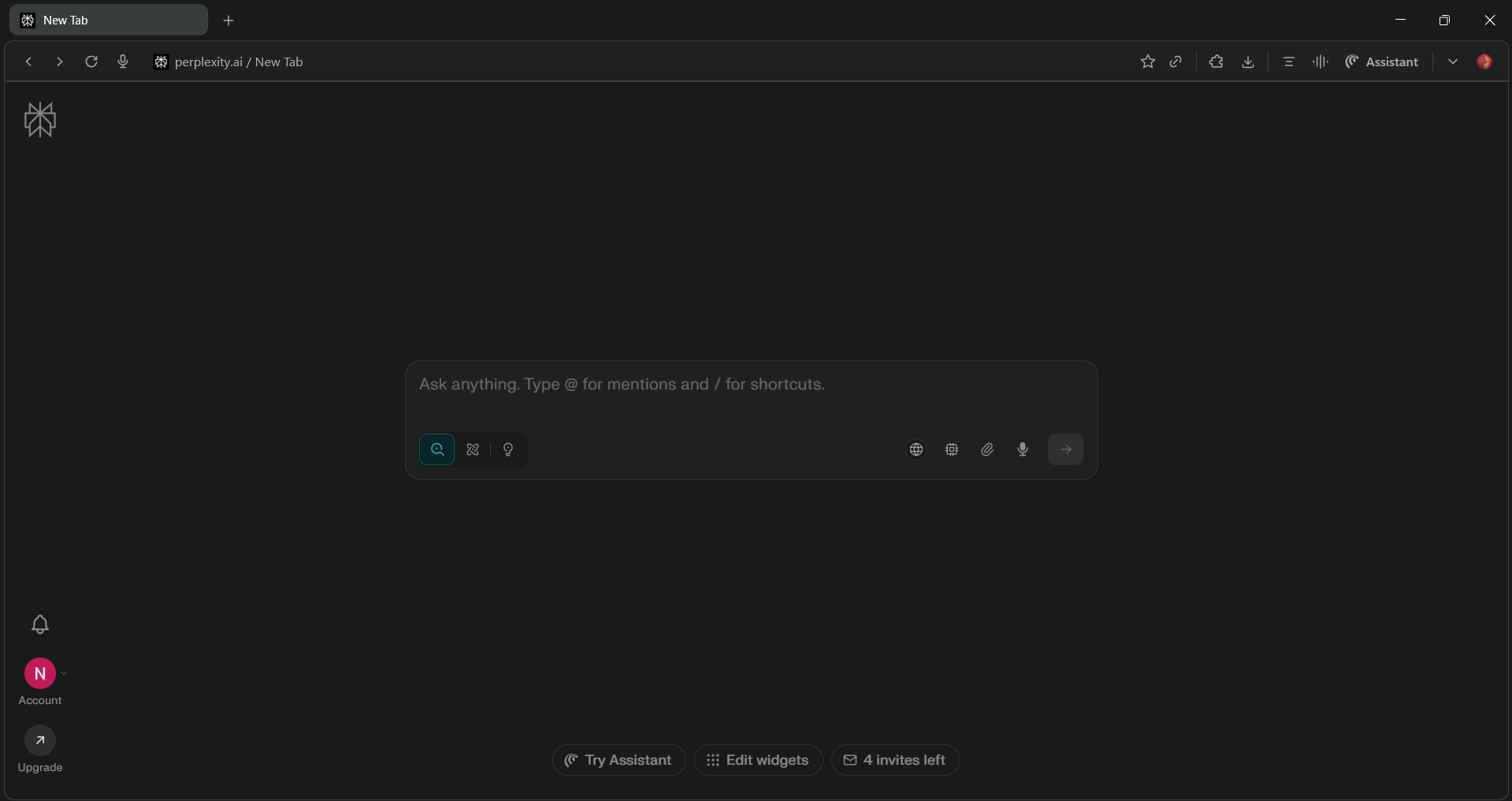
Task: Open a new tab with the plus button
Action: point(228,20)
